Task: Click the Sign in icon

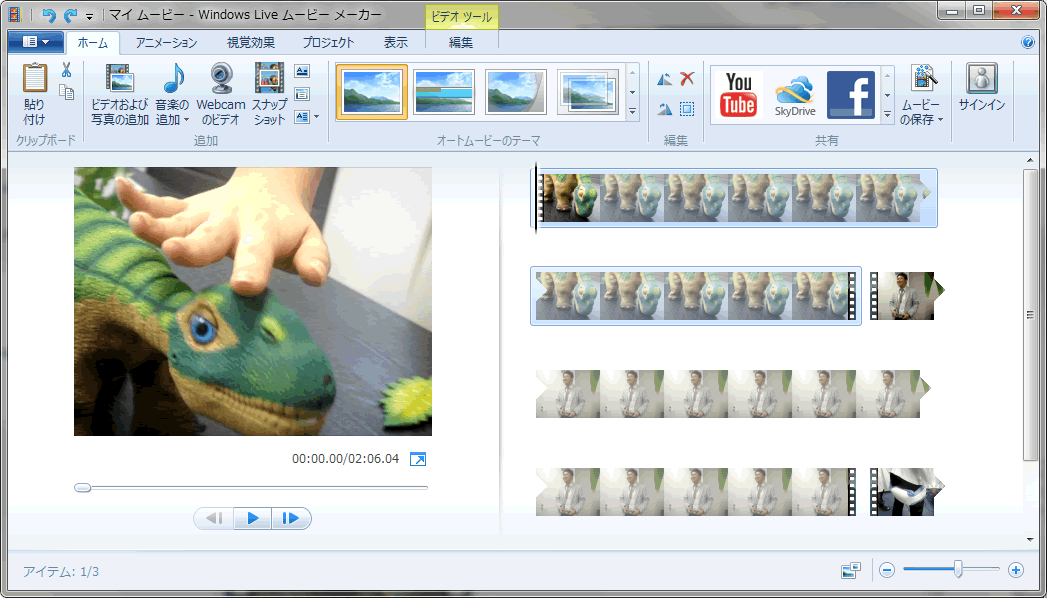Action: (x=981, y=79)
